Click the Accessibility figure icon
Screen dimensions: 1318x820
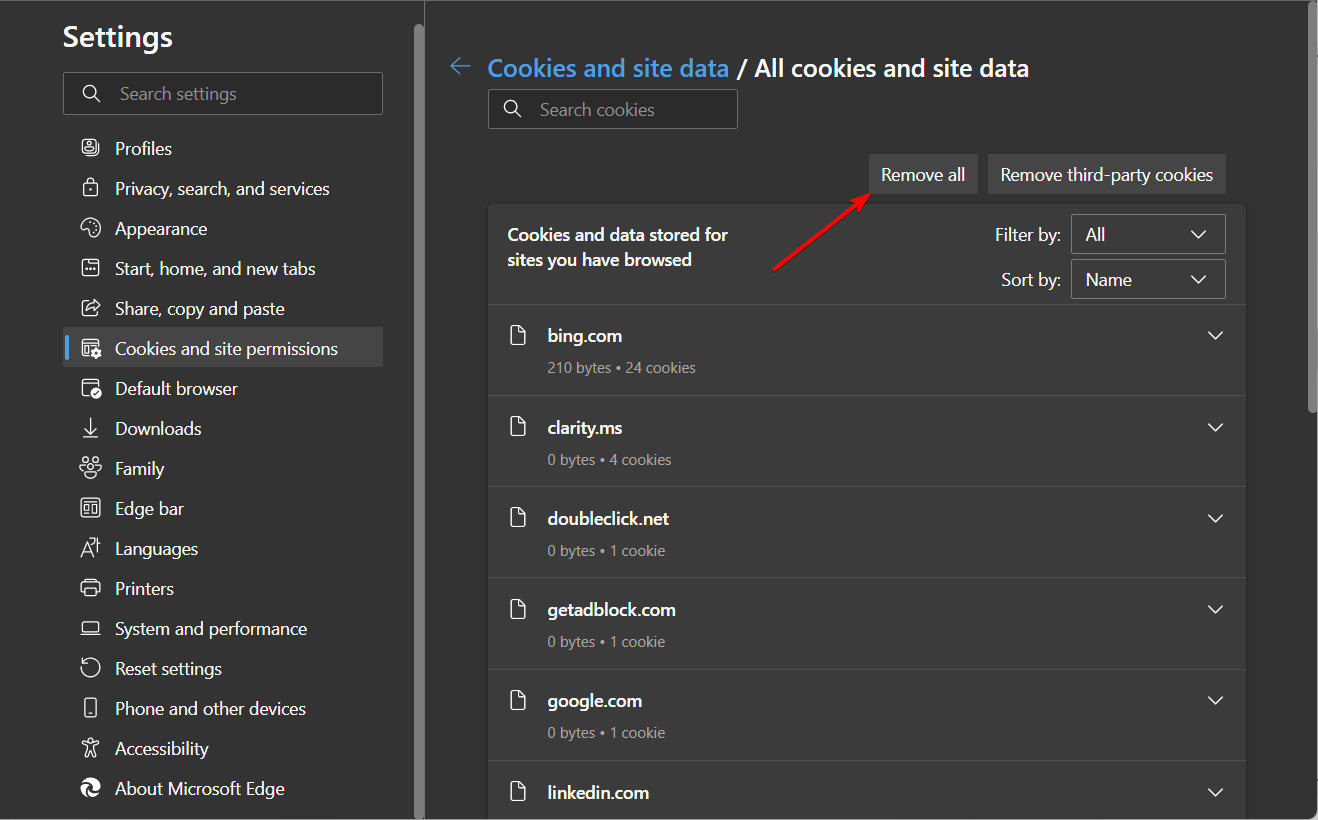click(x=91, y=748)
